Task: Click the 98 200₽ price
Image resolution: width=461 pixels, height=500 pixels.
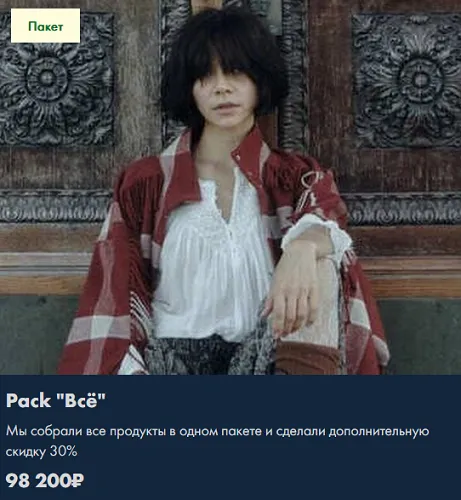Action: tap(45, 481)
